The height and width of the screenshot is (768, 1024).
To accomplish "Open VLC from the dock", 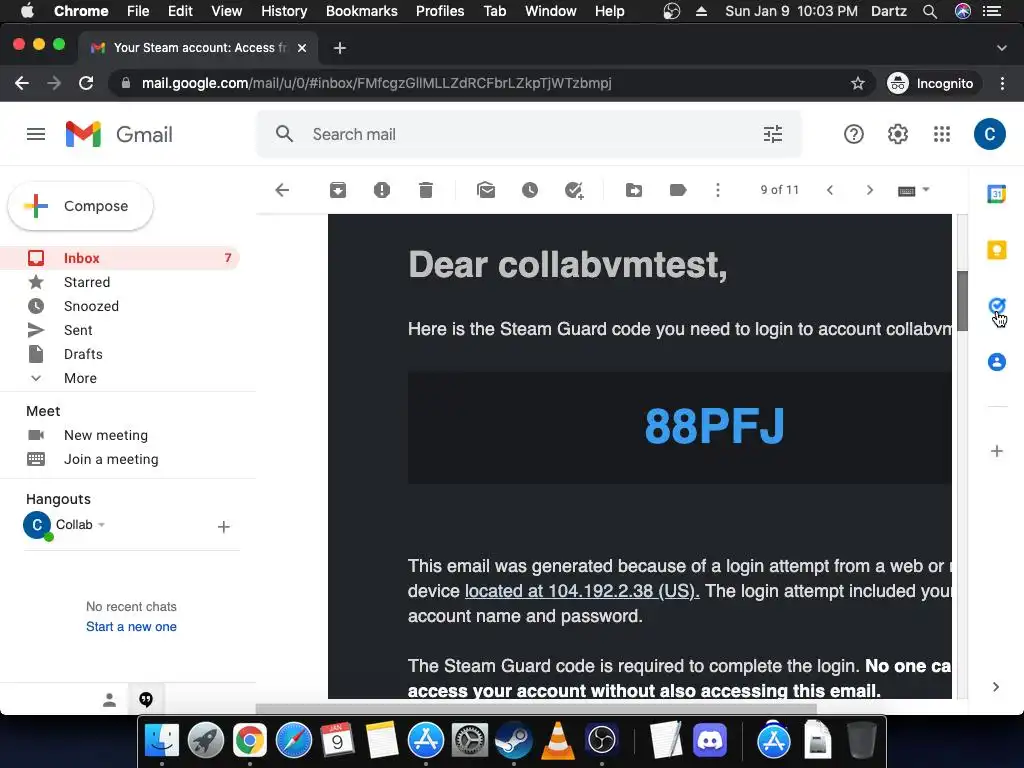I will pyautogui.click(x=558, y=741).
